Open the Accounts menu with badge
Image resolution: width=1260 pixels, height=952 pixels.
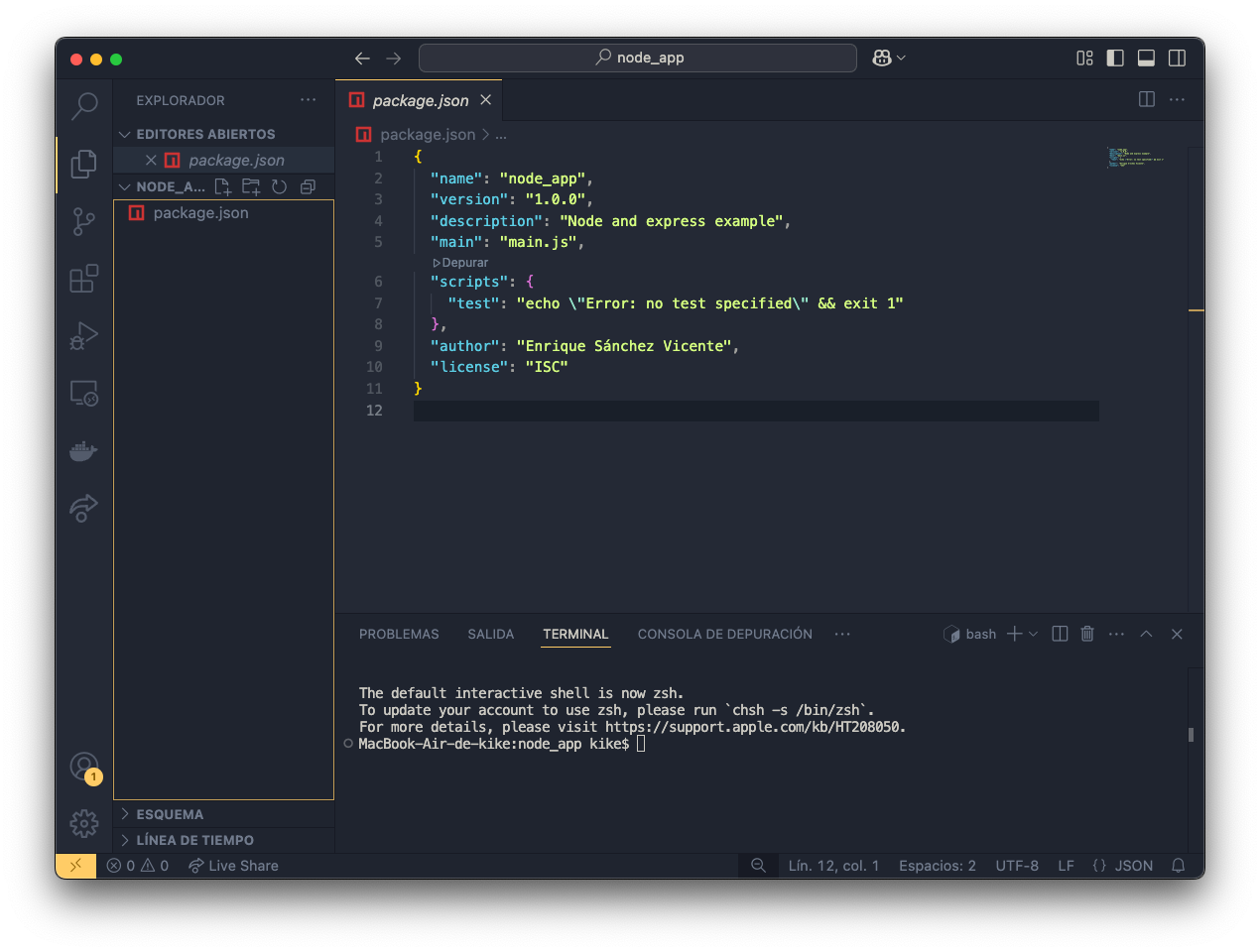tap(84, 767)
